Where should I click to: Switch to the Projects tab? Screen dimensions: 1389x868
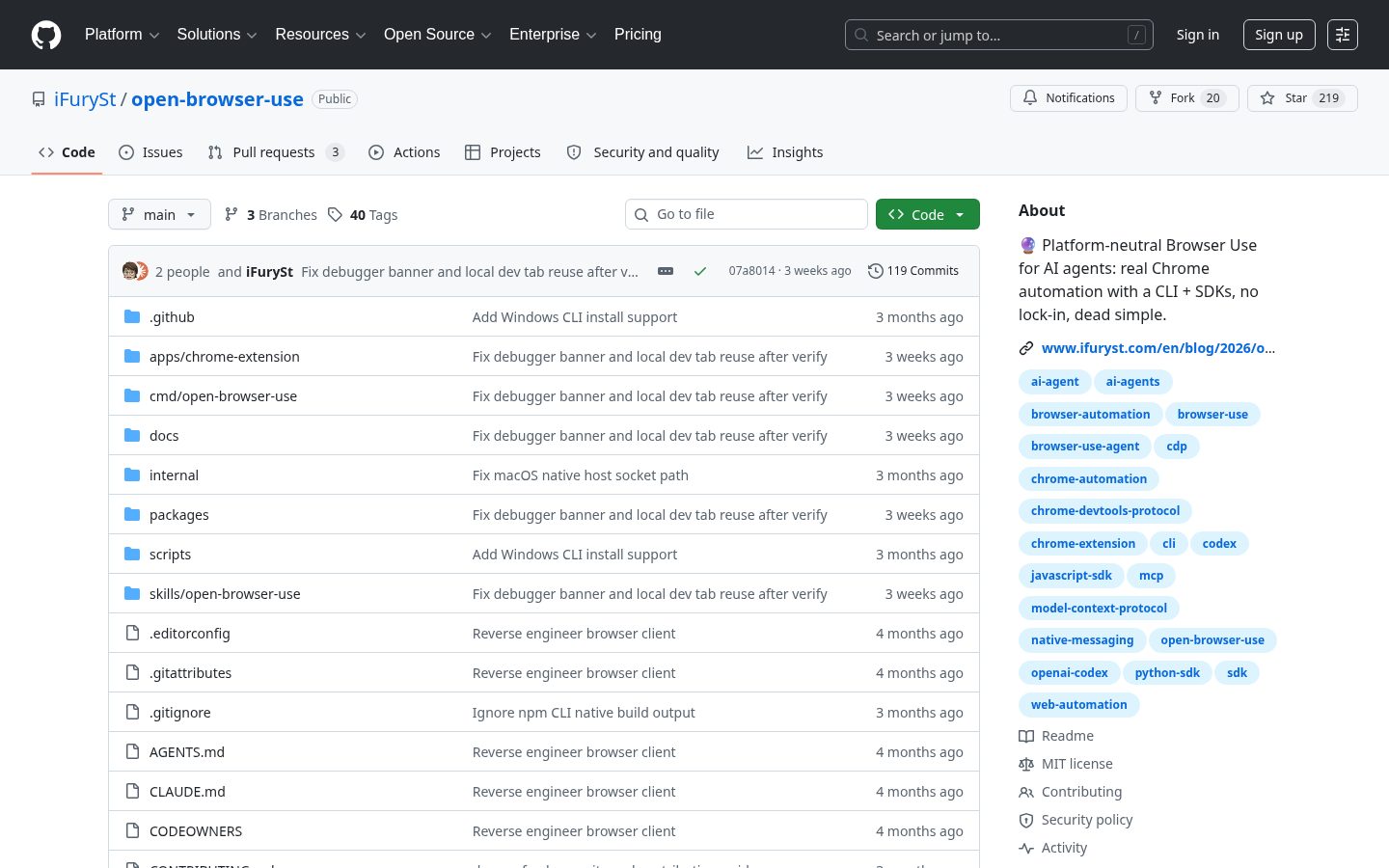503,152
